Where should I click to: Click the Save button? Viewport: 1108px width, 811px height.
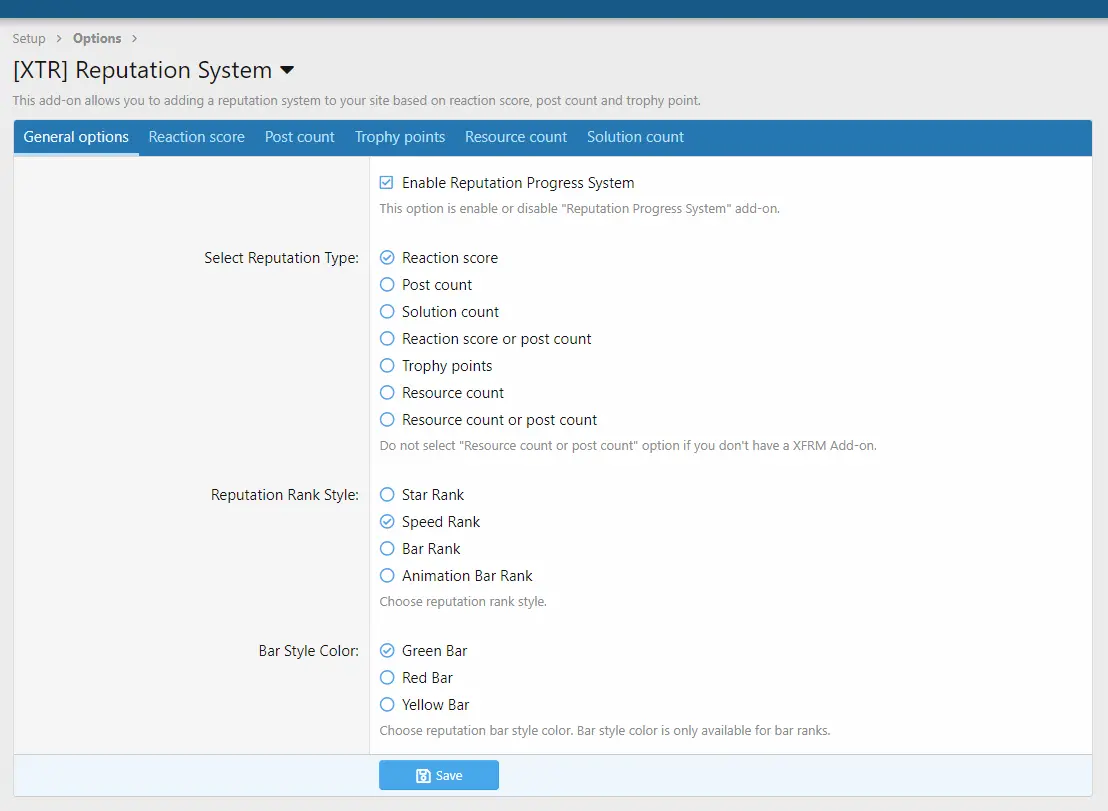[439, 775]
